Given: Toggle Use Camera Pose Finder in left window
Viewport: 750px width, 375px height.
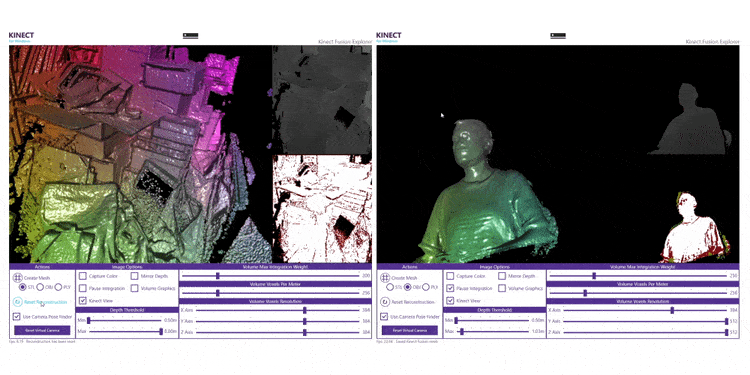Looking at the screenshot, I should (17, 317).
